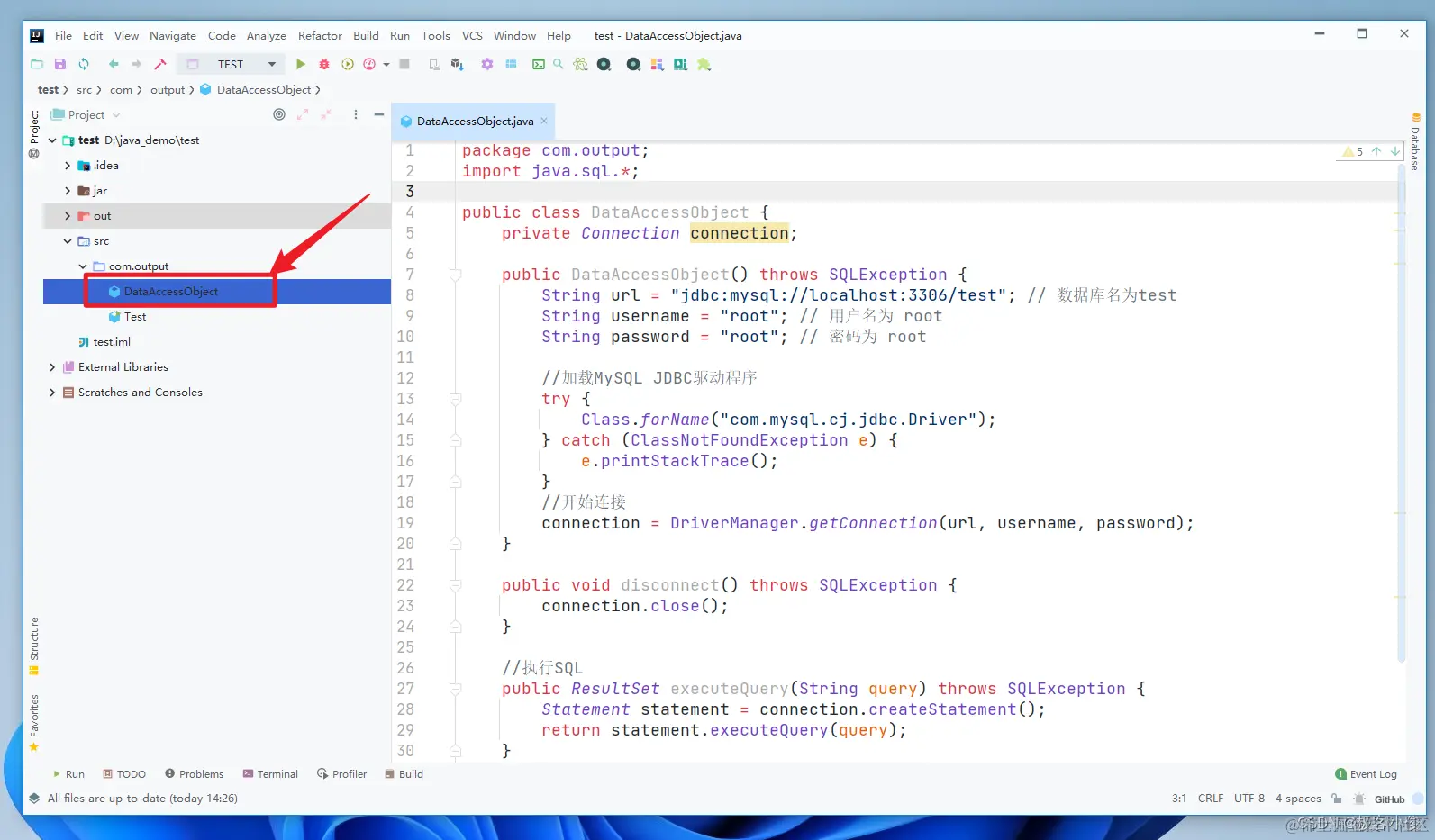1435x840 pixels.
Task: Run the TEST configuration with green play
Action: click(301, 64)
